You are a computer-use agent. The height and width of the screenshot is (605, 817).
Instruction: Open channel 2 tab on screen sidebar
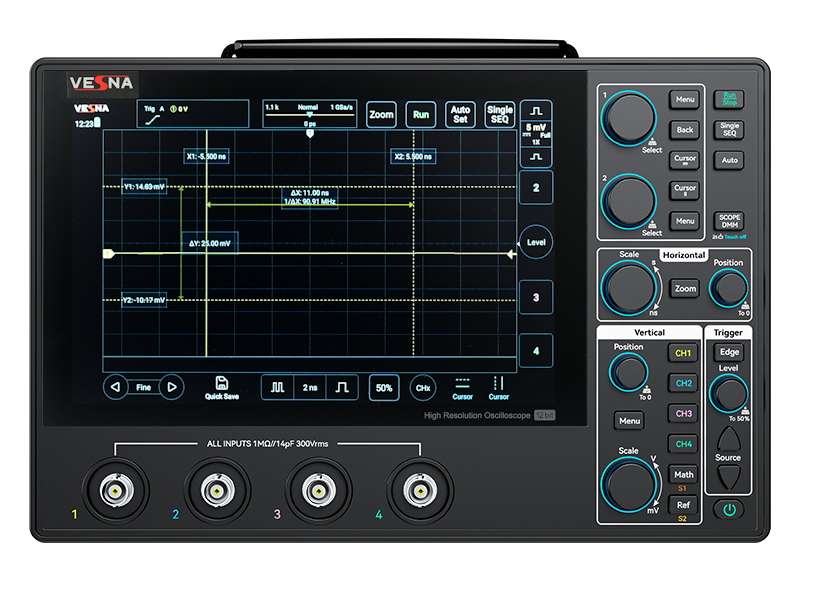[x=536, y=187]
